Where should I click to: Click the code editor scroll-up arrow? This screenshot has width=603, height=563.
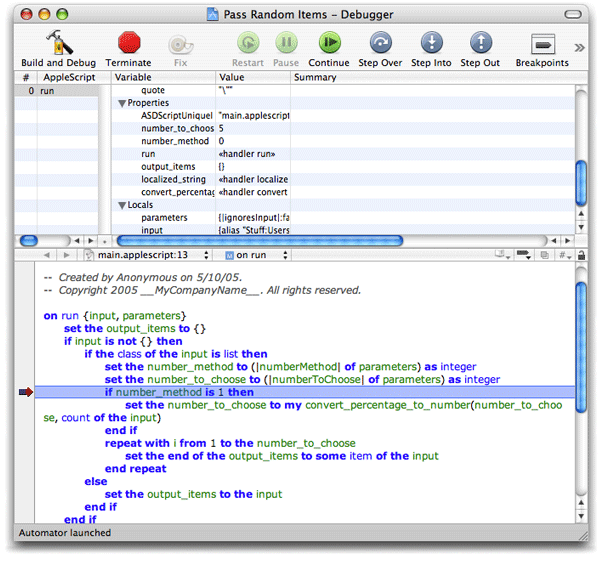click(581, 503)
